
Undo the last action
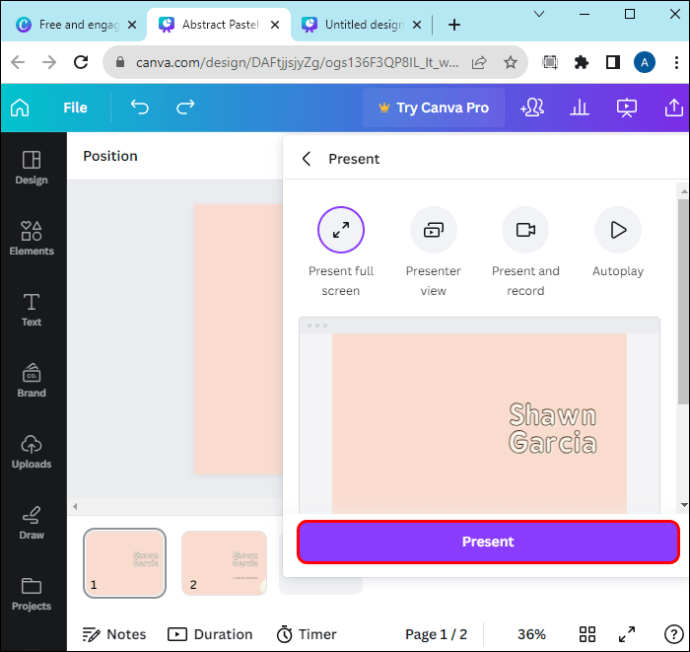pos(140,107)
